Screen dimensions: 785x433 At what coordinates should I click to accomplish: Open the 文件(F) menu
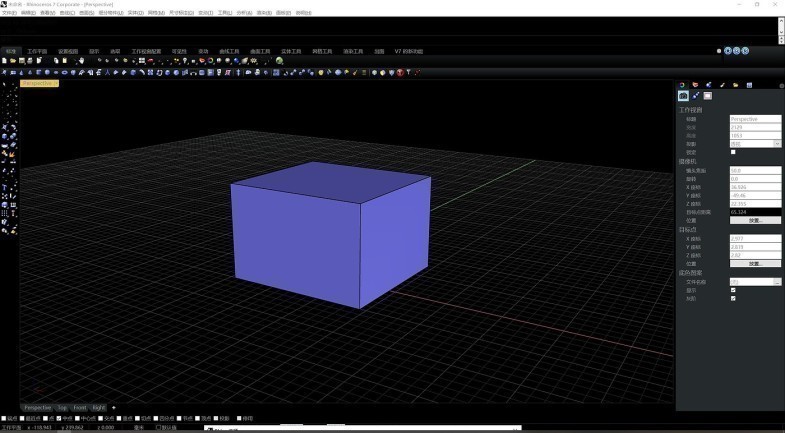[9, 13]
